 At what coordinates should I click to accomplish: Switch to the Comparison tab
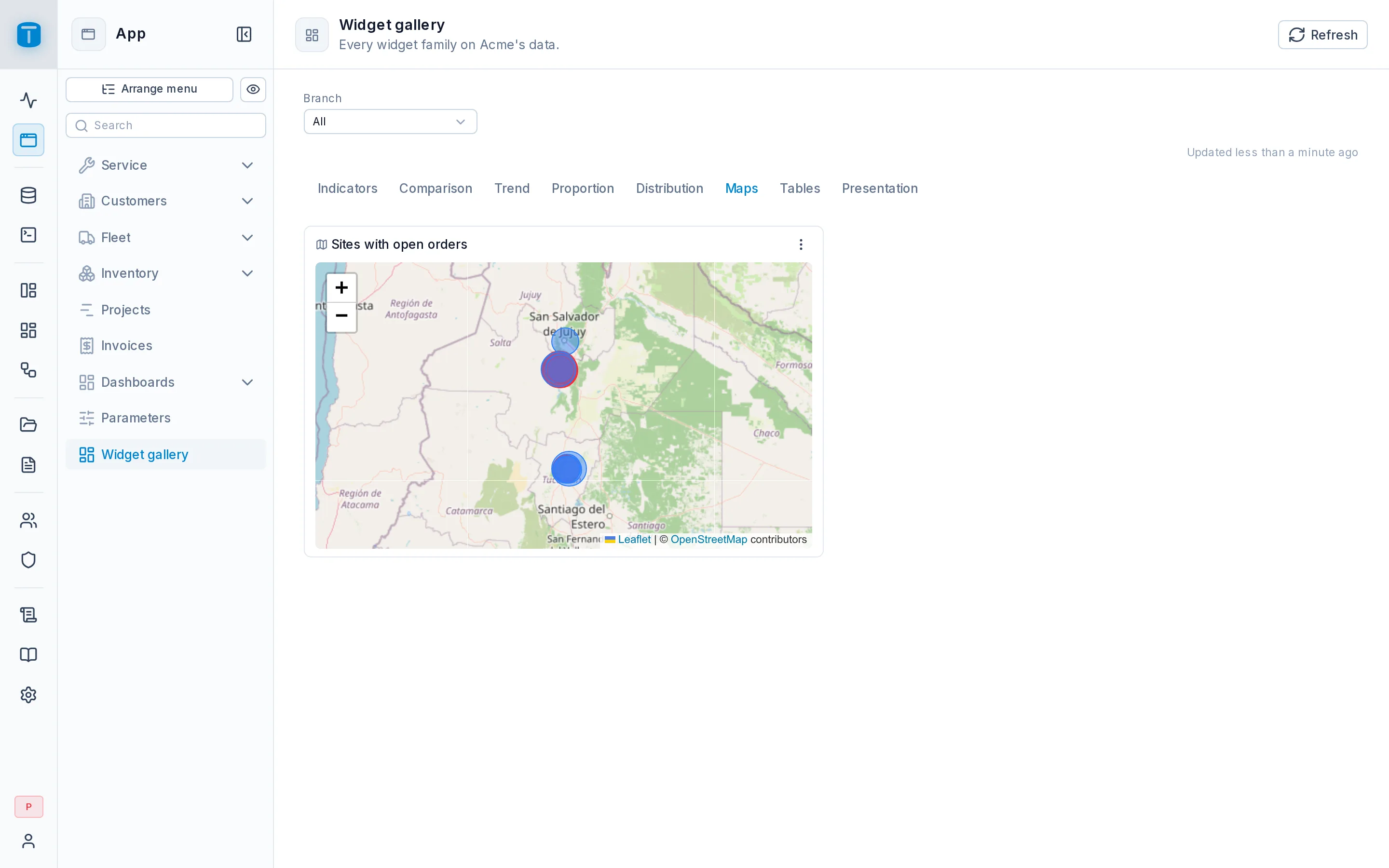pos(436,188)
